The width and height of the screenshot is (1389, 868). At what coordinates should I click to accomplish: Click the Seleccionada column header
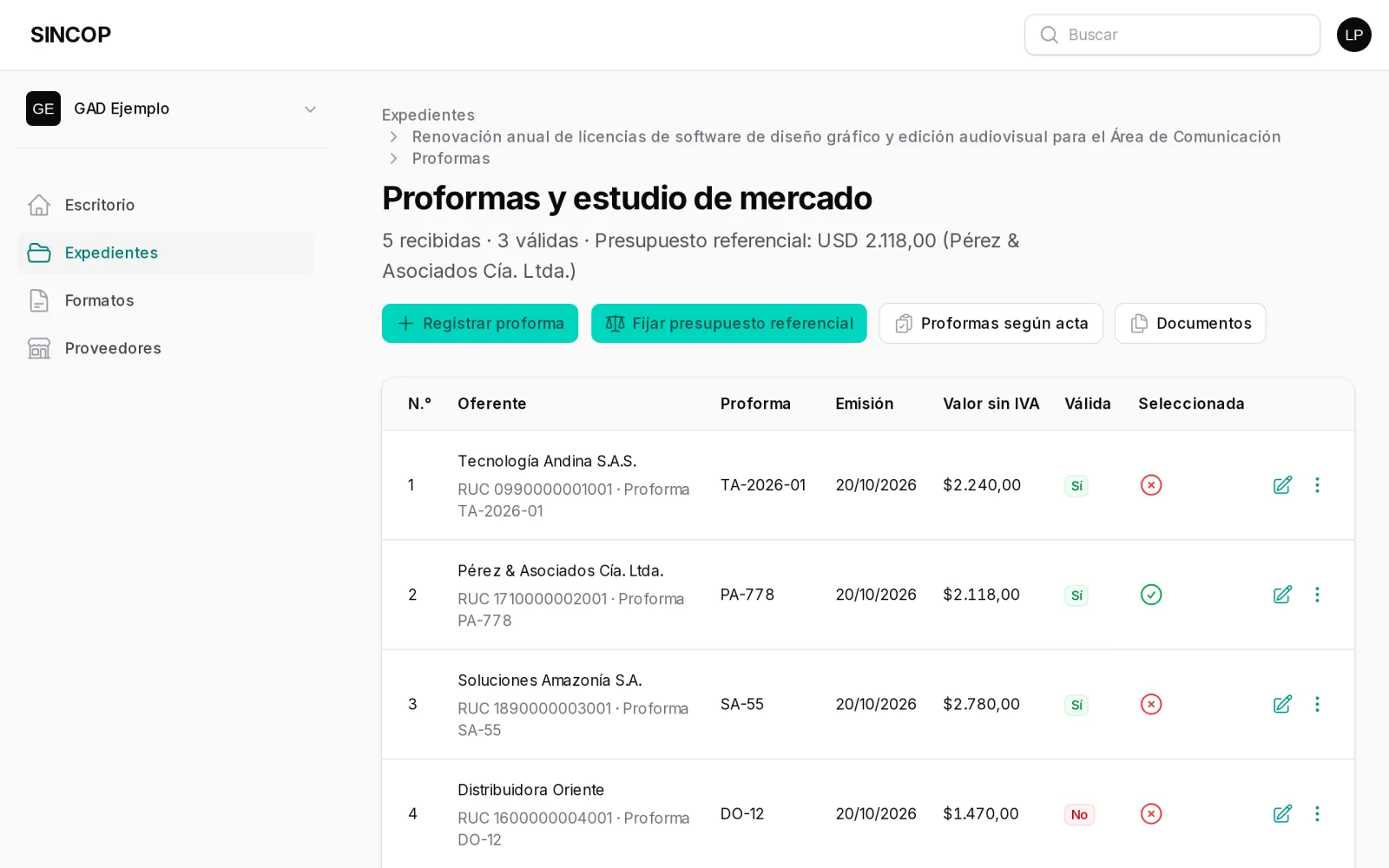coord(1191,404)
